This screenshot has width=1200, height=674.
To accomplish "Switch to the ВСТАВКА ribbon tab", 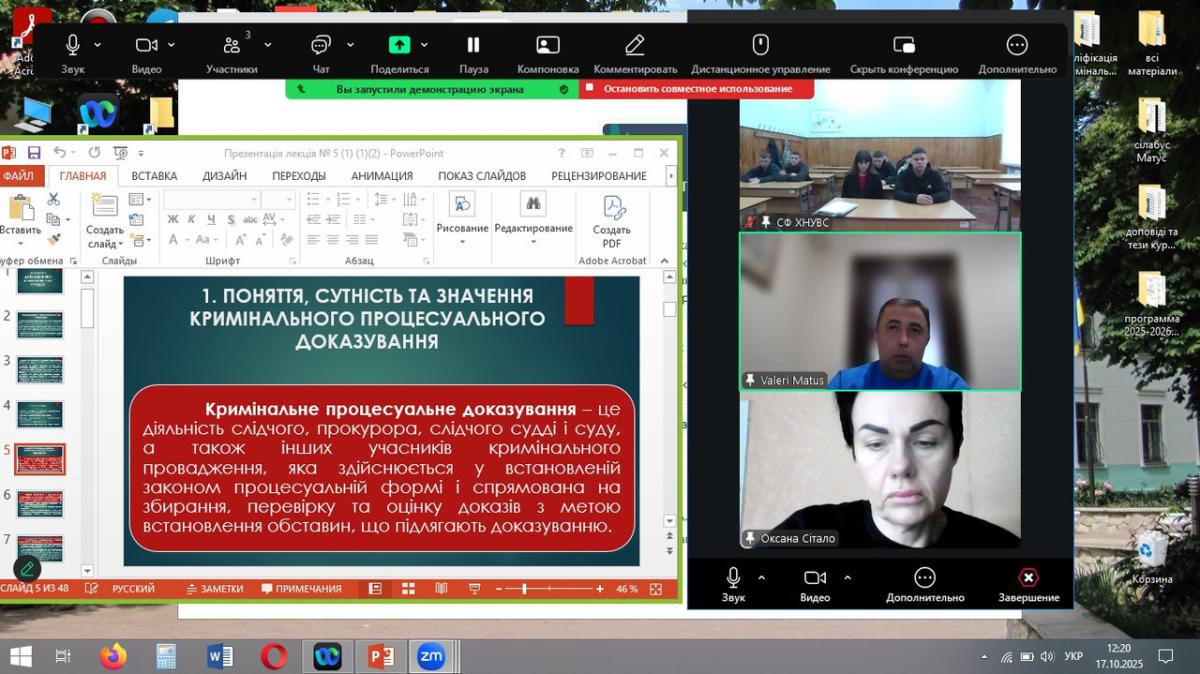I will [x=154, y=176].
